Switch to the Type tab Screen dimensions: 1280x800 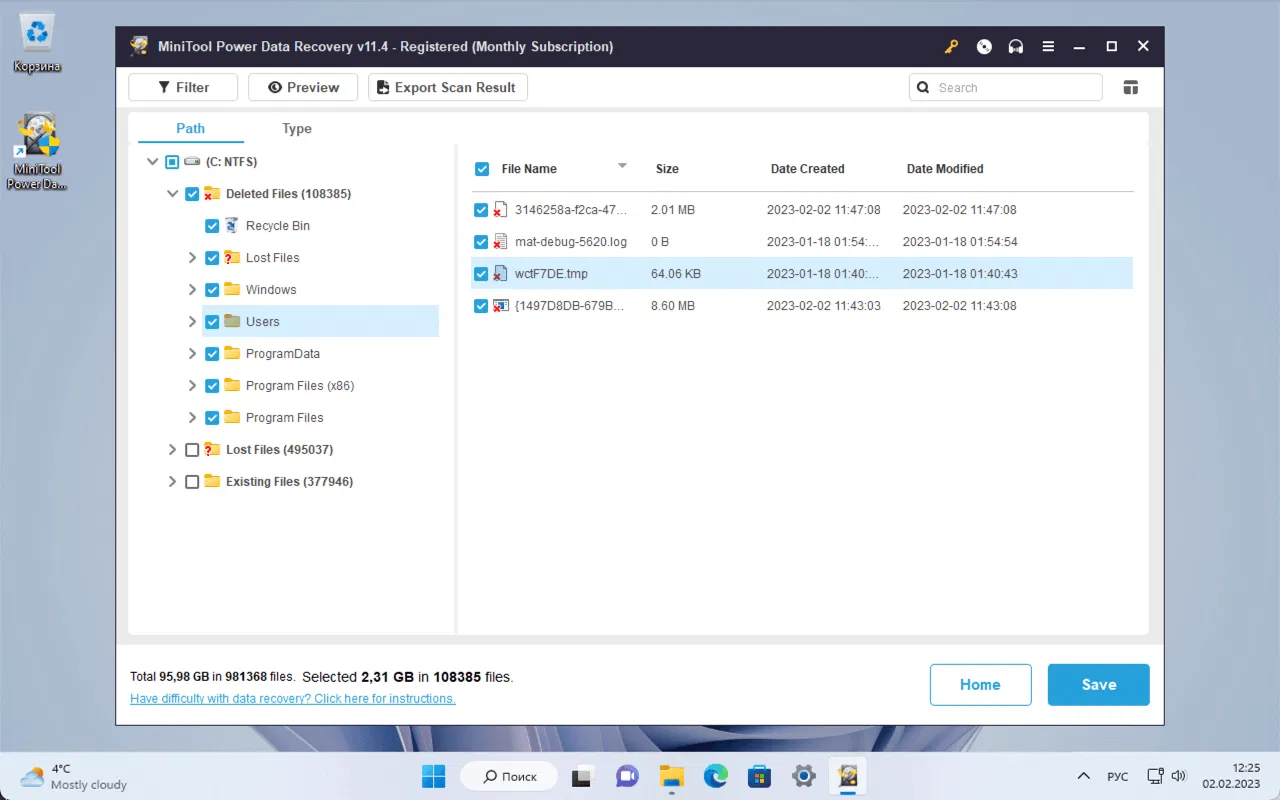(297, 128)
